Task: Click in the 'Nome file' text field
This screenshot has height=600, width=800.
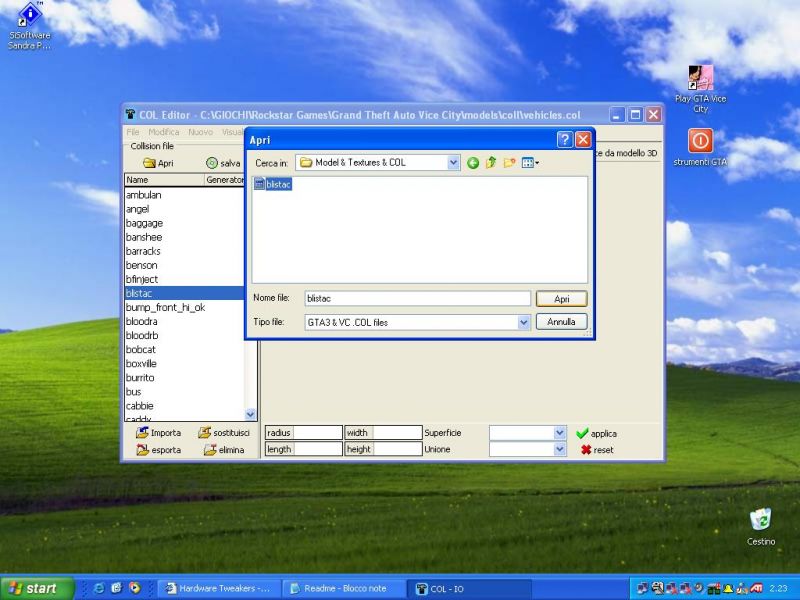Action: click(417, 298)
